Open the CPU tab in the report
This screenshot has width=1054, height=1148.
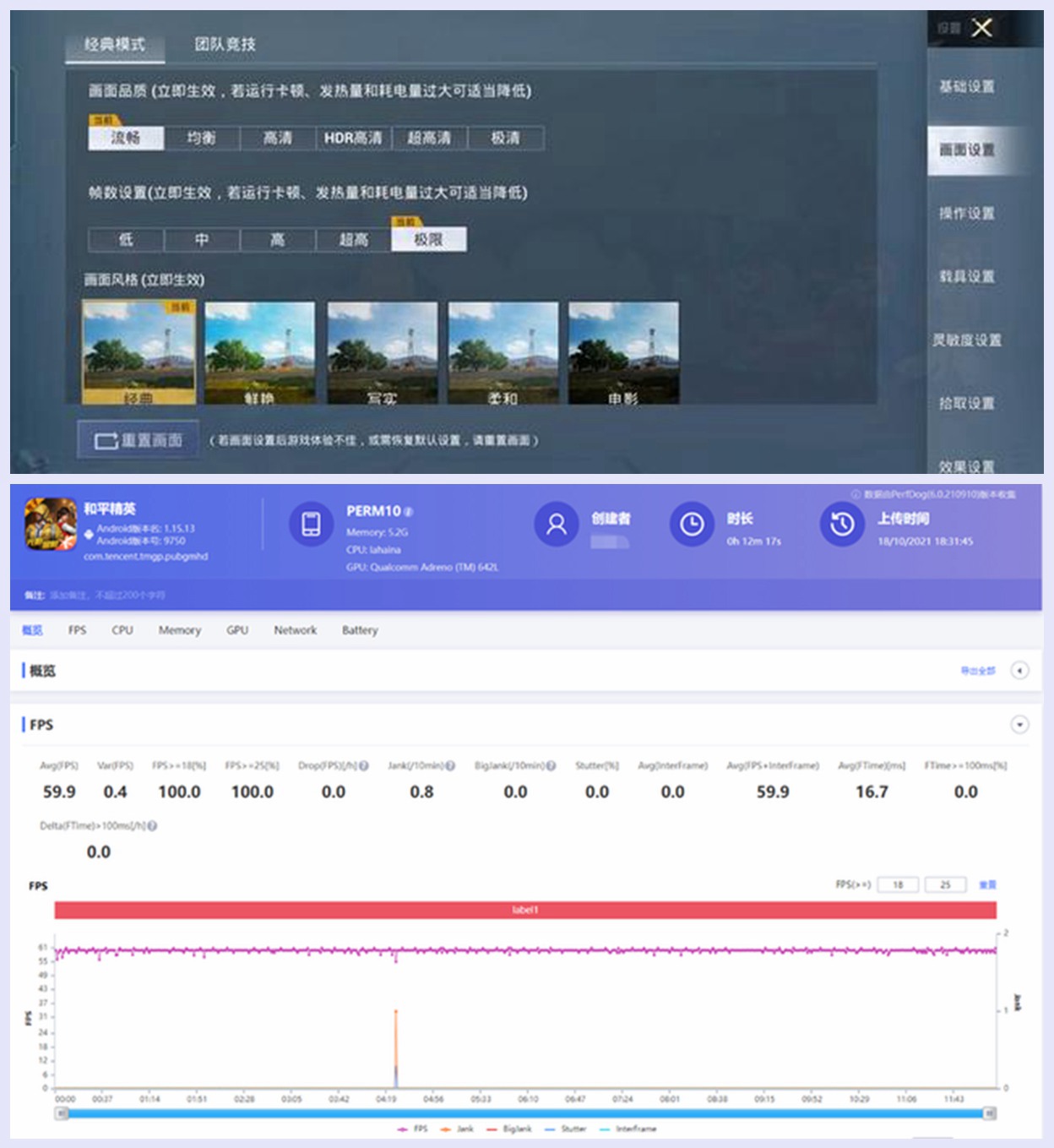tap(122, 630)
